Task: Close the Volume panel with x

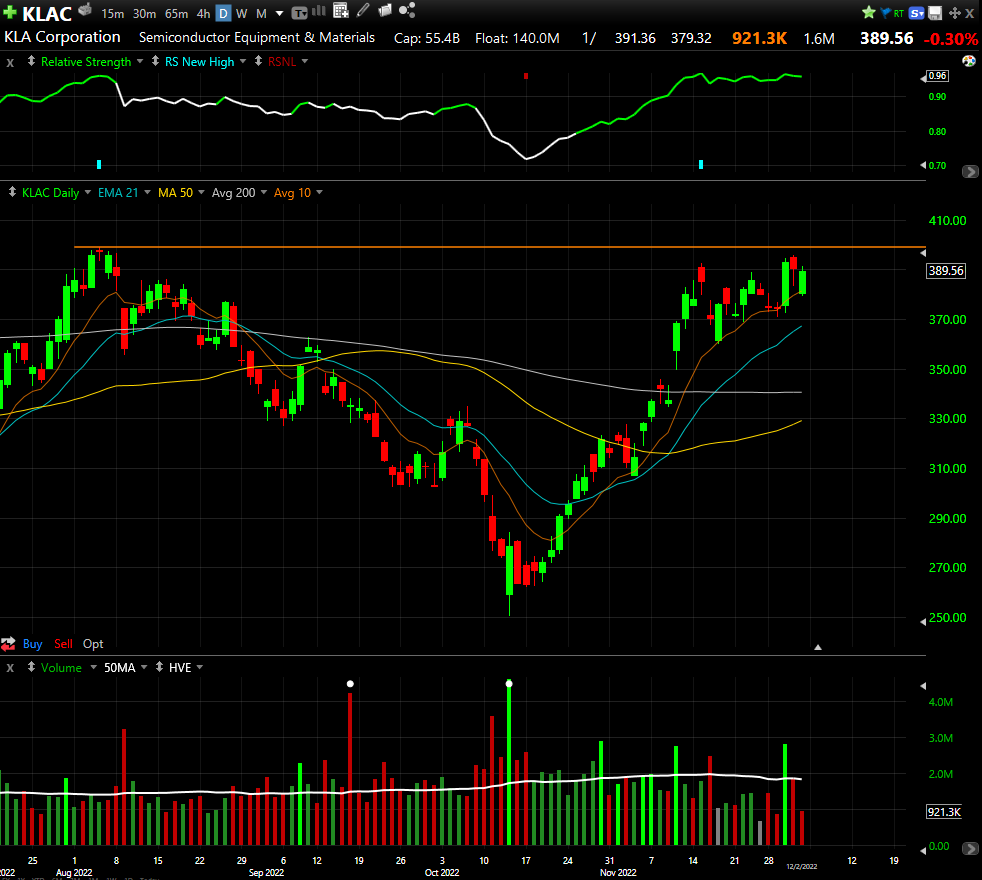Action: coord(10,668)
